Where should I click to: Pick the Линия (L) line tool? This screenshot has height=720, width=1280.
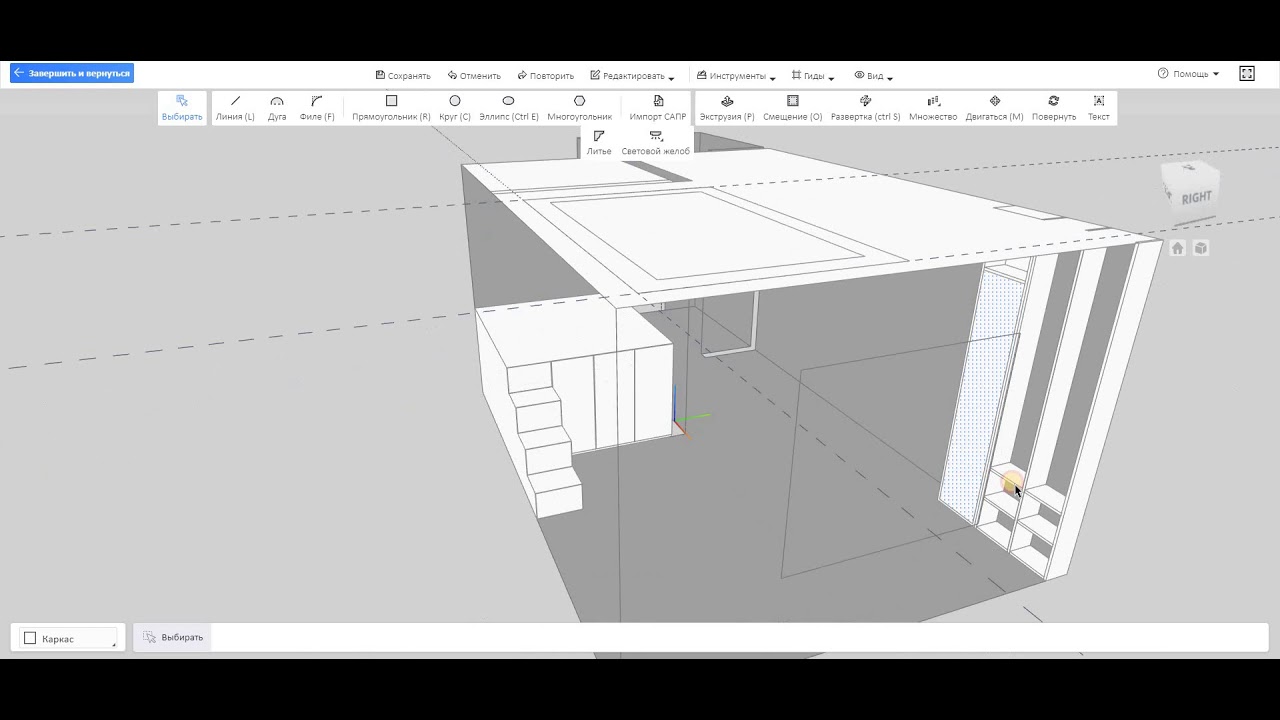click(235, 108)
